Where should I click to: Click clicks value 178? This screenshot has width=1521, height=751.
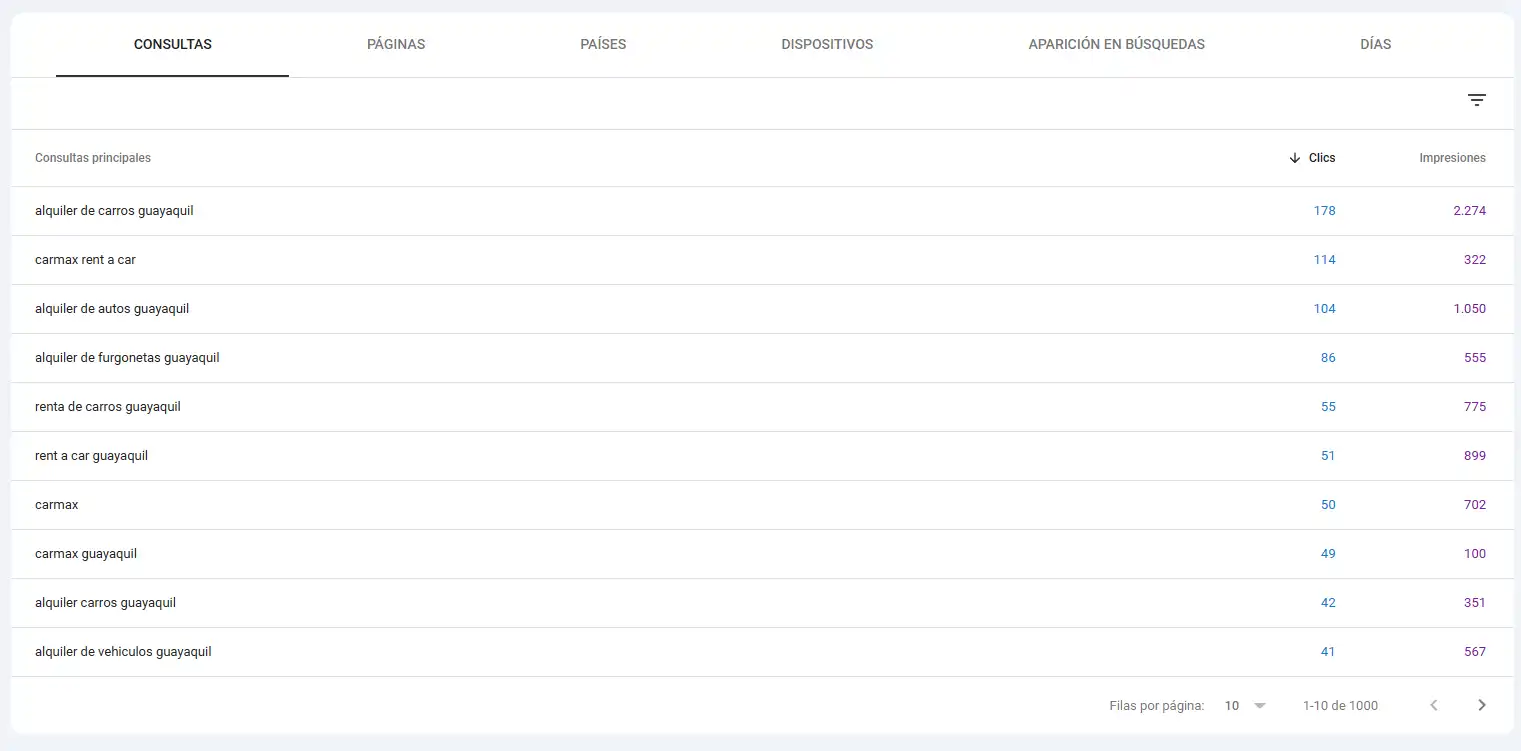[x=1324, y=211]
